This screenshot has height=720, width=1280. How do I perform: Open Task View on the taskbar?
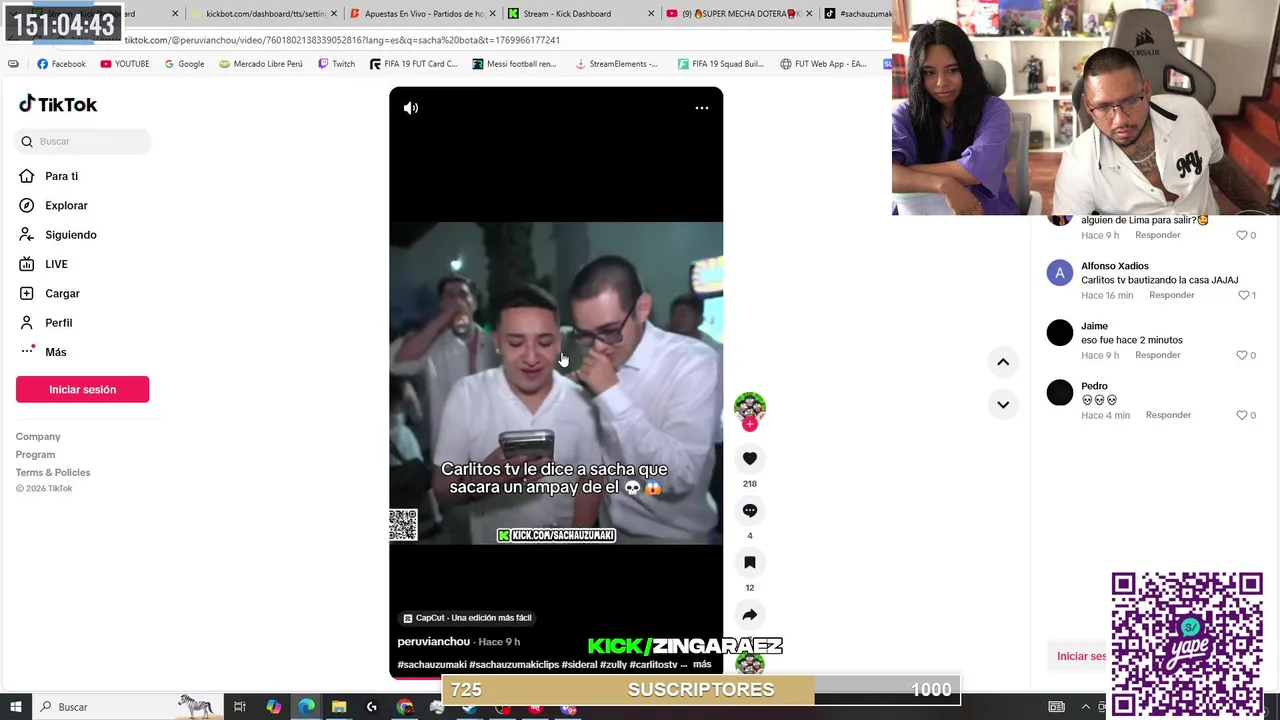click(x=240, y=707)
